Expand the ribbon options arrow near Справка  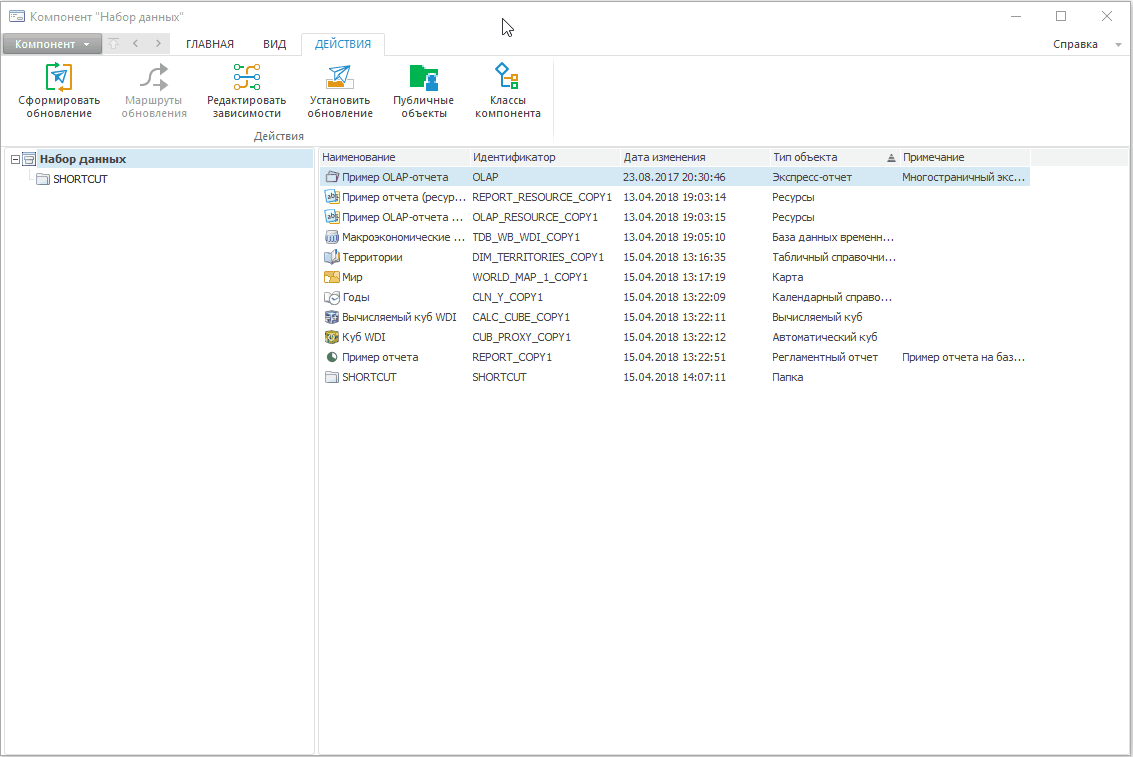coord(1118,45)
